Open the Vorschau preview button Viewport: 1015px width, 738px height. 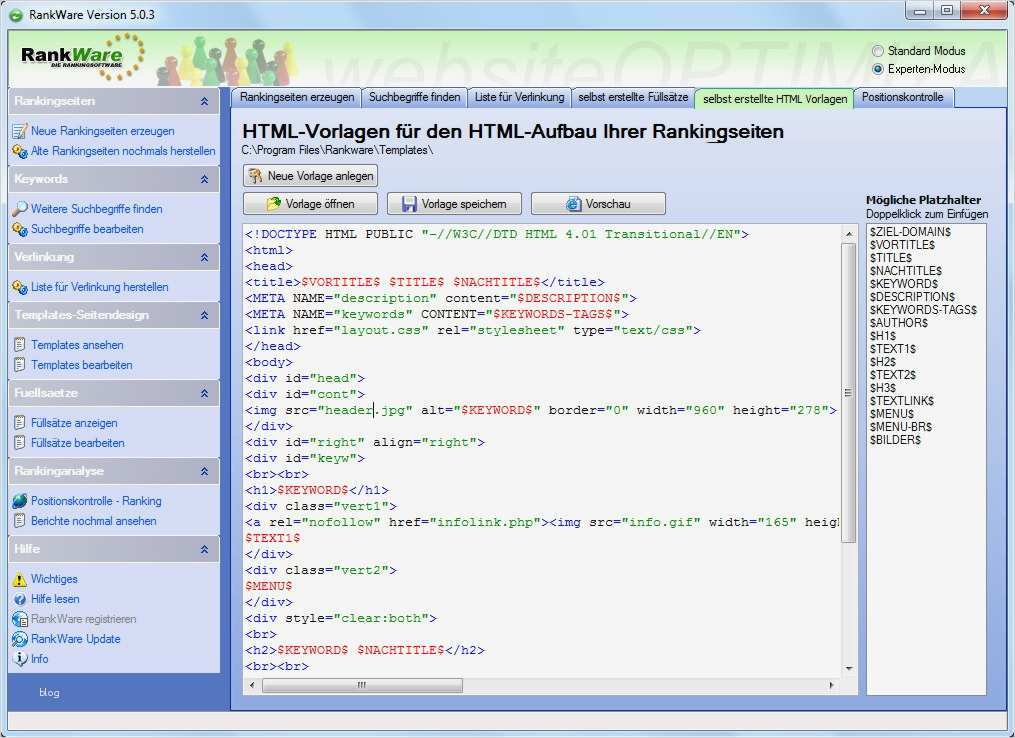pos(598,204)
